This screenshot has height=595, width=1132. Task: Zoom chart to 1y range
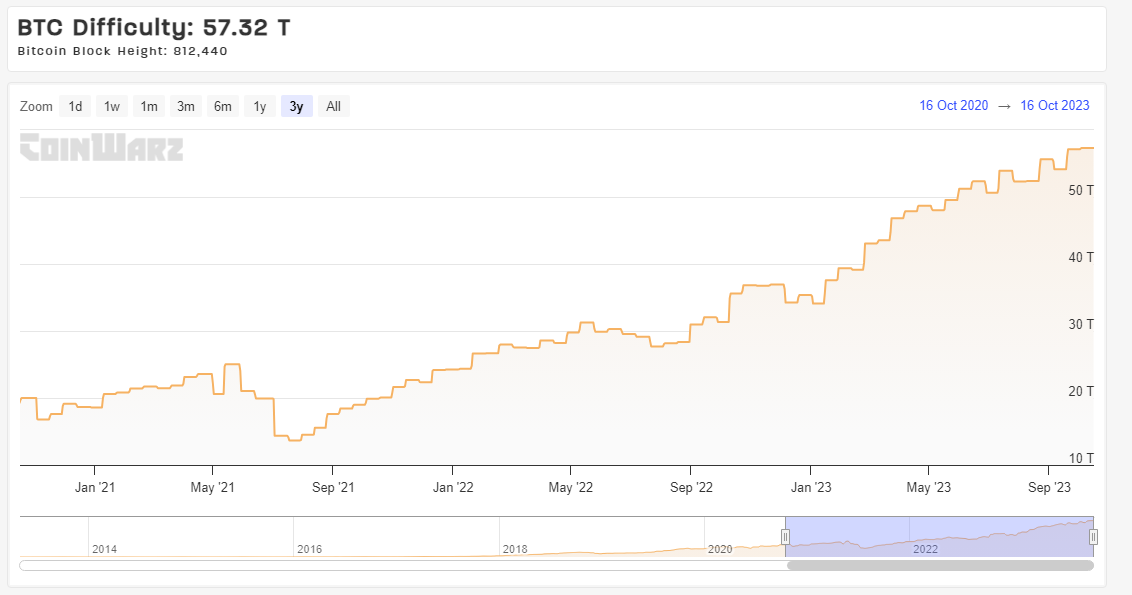(x=259, y=106)
